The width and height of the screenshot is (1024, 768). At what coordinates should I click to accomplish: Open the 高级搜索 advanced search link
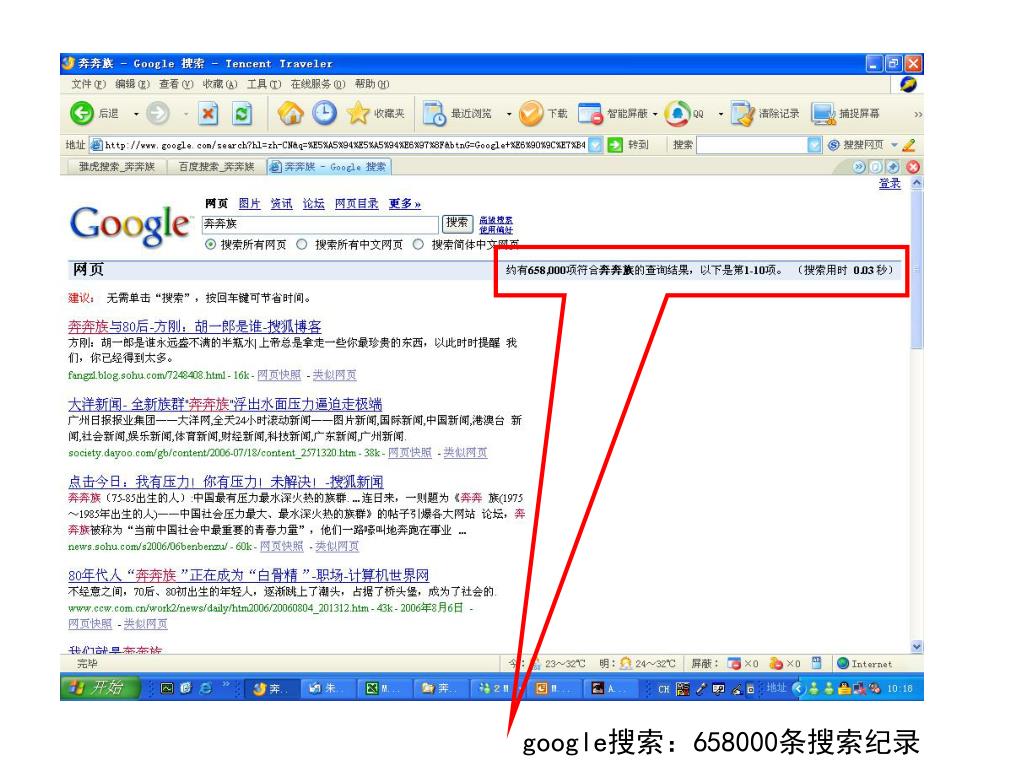pos(496,220)
